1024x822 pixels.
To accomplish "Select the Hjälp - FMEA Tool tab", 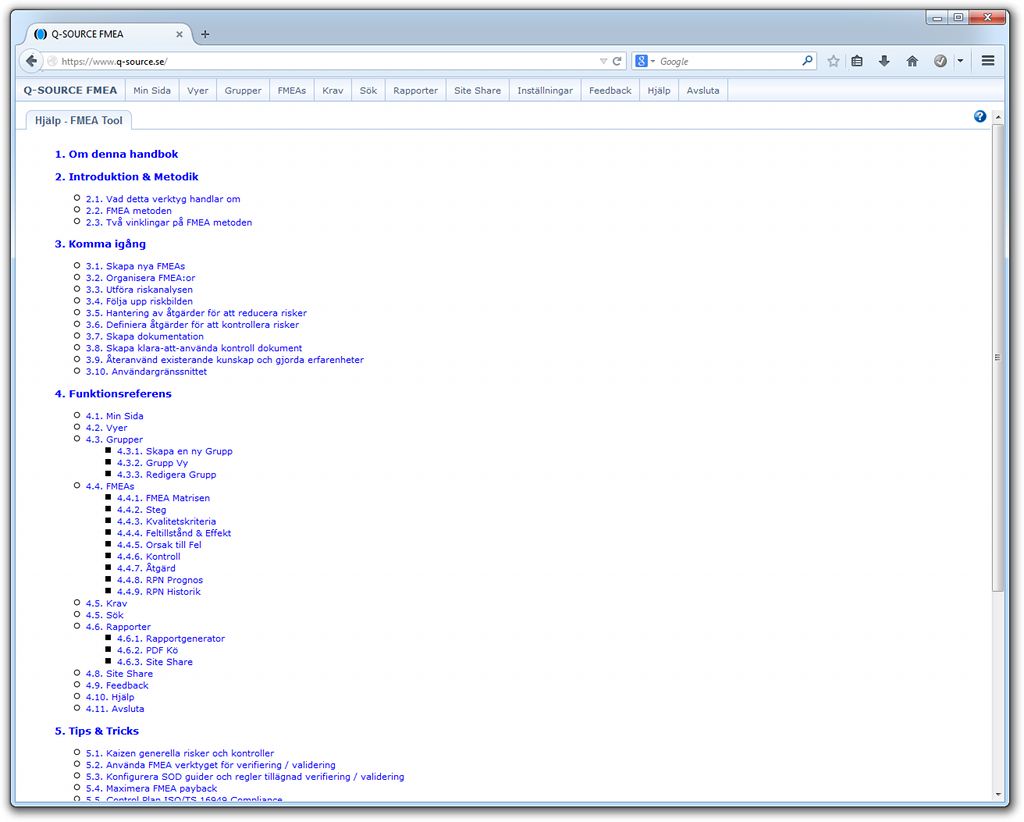I will (78, 120).
